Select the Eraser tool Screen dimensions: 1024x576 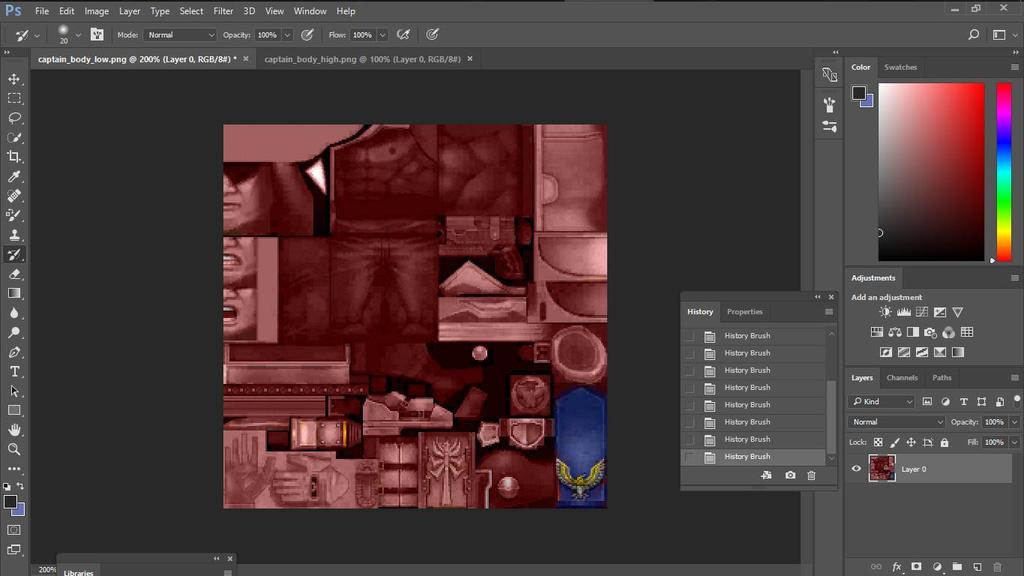coord(14,274)
